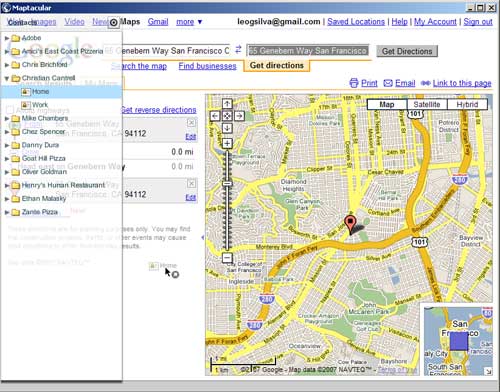Pan the map right with arrow button
The width and height of the screenshot is (500, 392).
coord(239,116)
